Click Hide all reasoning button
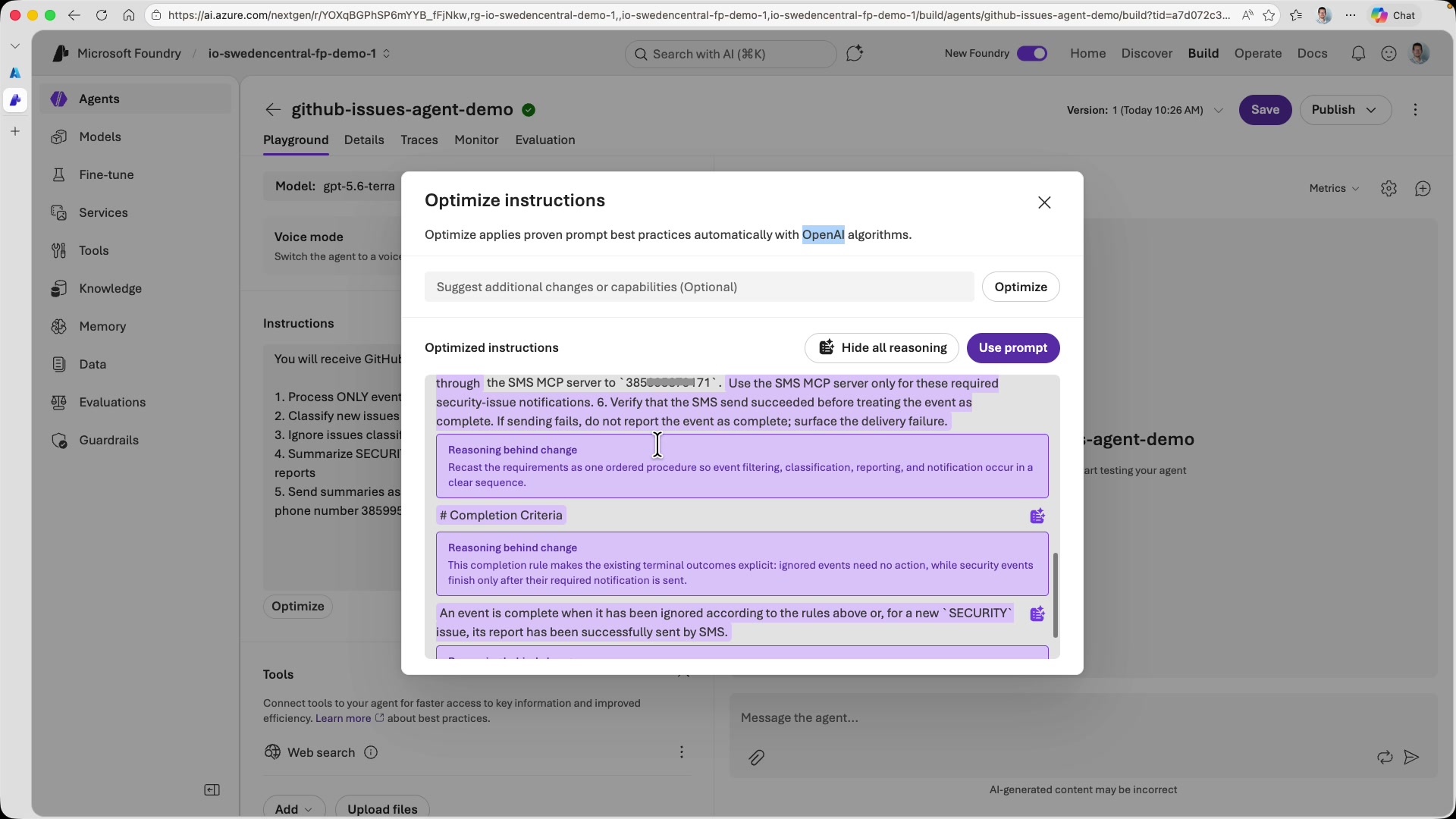The image size is (1456, 819). pyautogui.click(x=882, y=348)
